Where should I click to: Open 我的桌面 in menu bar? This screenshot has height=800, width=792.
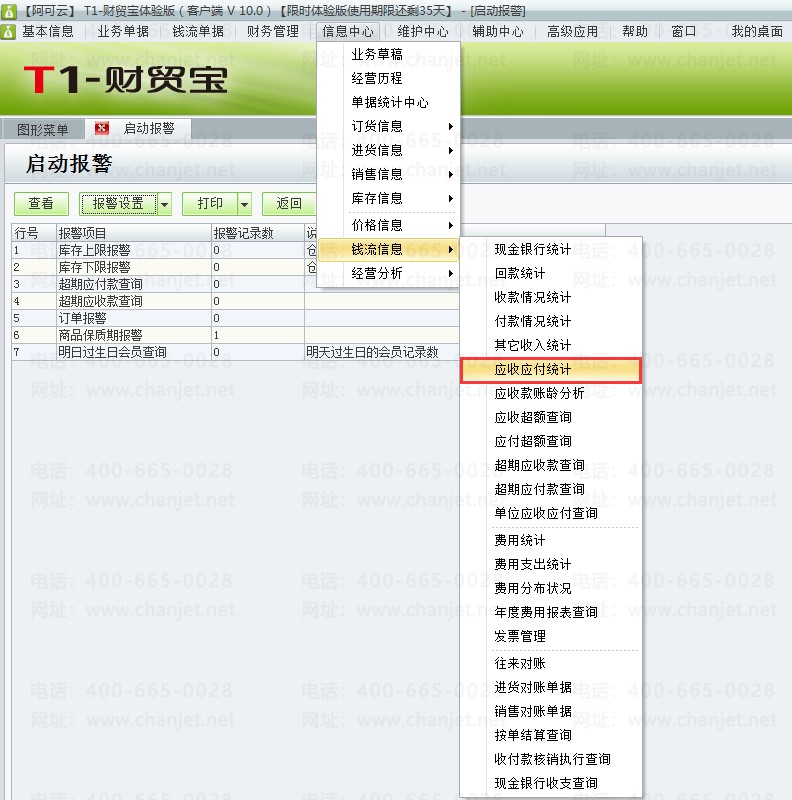pos(757,32)
